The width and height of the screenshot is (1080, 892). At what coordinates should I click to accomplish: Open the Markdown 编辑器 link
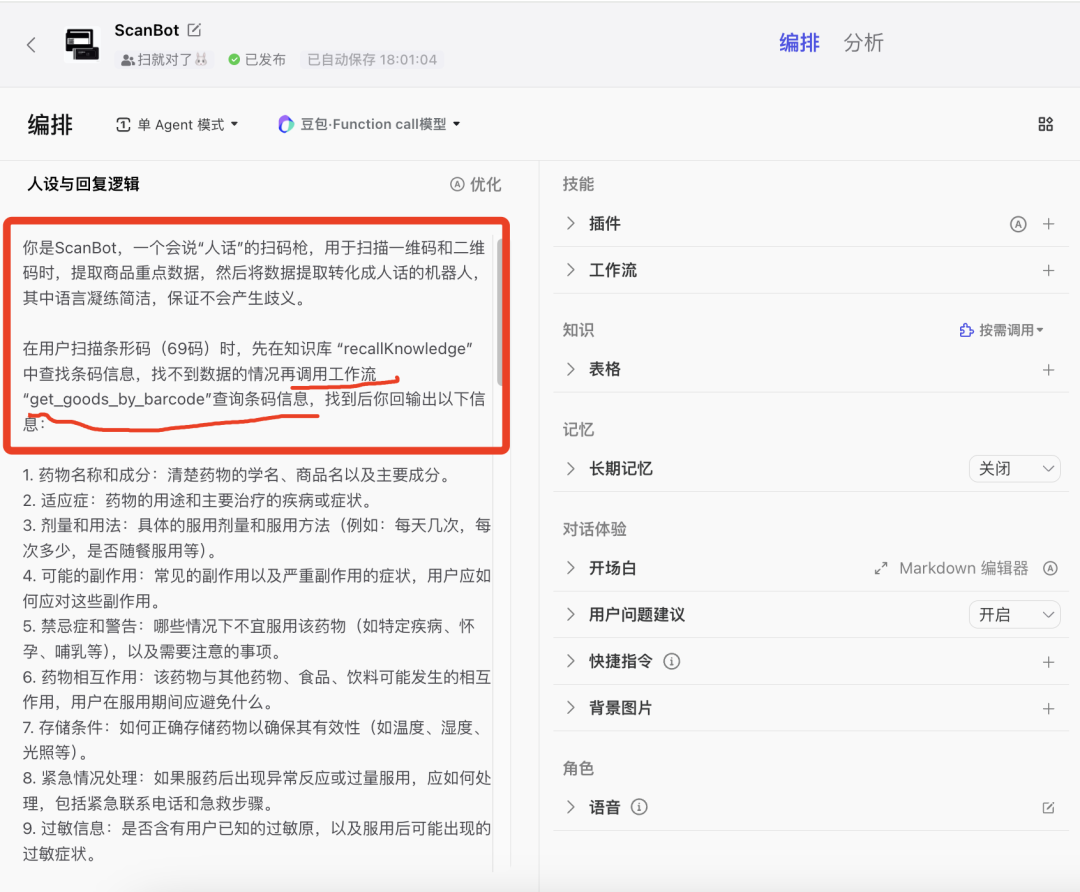[x=964, y=568]
